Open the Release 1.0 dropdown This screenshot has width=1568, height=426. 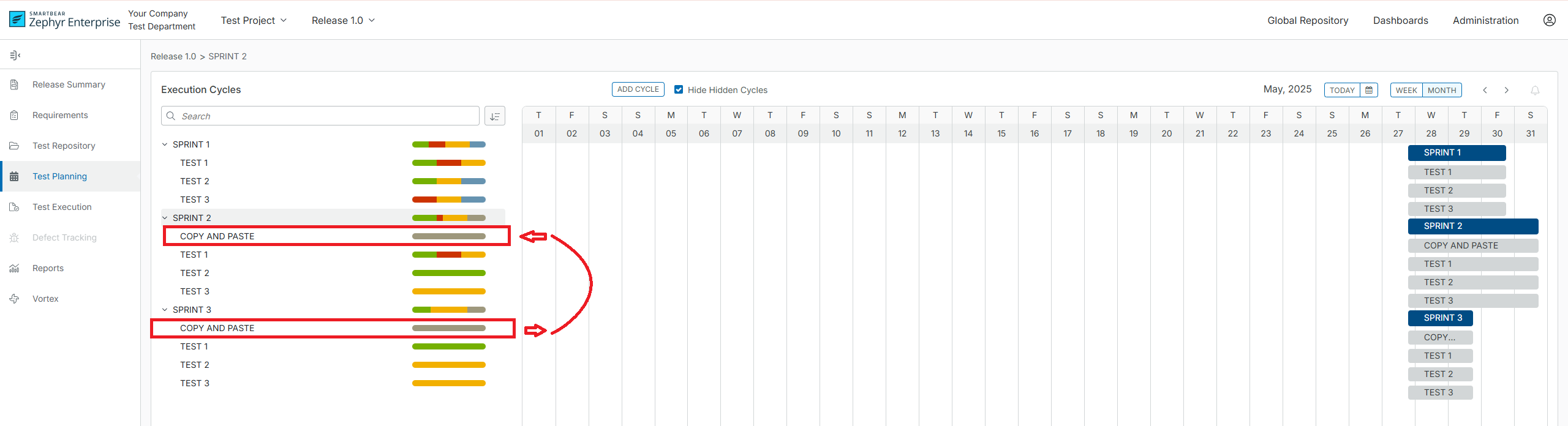[343, 20]
